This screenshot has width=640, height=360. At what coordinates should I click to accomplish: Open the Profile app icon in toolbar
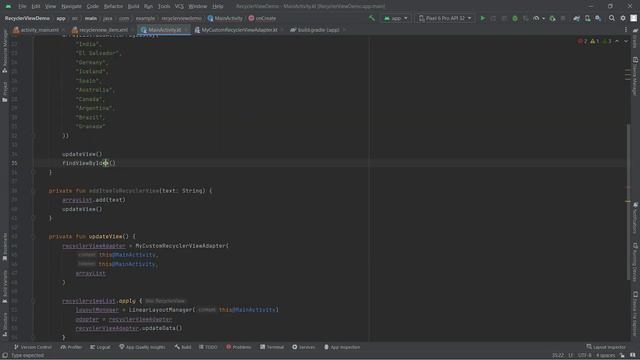click(x=536, y=18)
